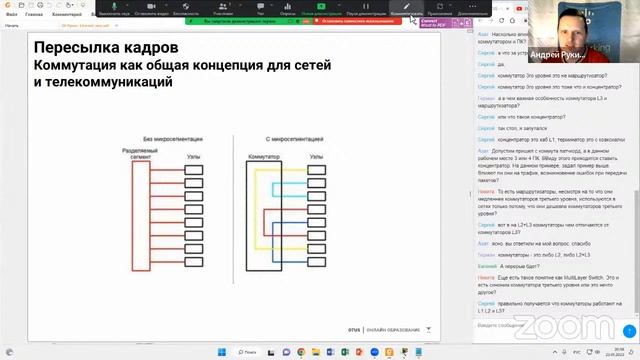
Task: Open the Файл menu in the editor
Action: pos(11,14)
